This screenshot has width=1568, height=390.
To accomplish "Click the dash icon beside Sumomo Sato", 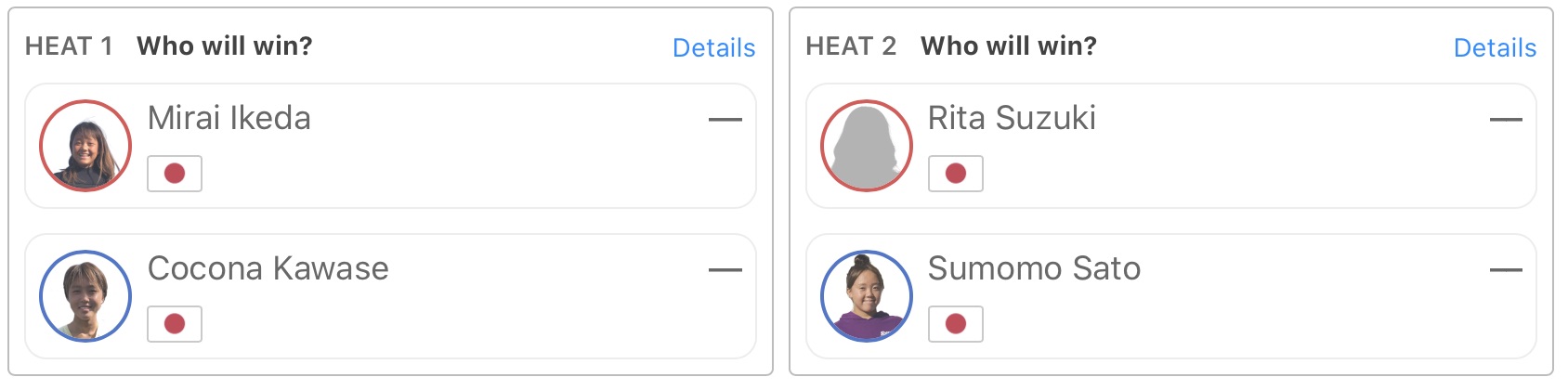I will 1506,270.
